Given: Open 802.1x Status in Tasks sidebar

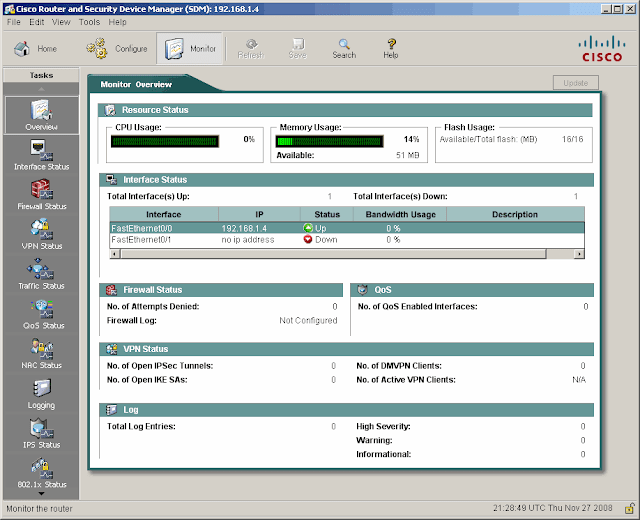Looking at the screenshot, I should (x=41, y=473).
